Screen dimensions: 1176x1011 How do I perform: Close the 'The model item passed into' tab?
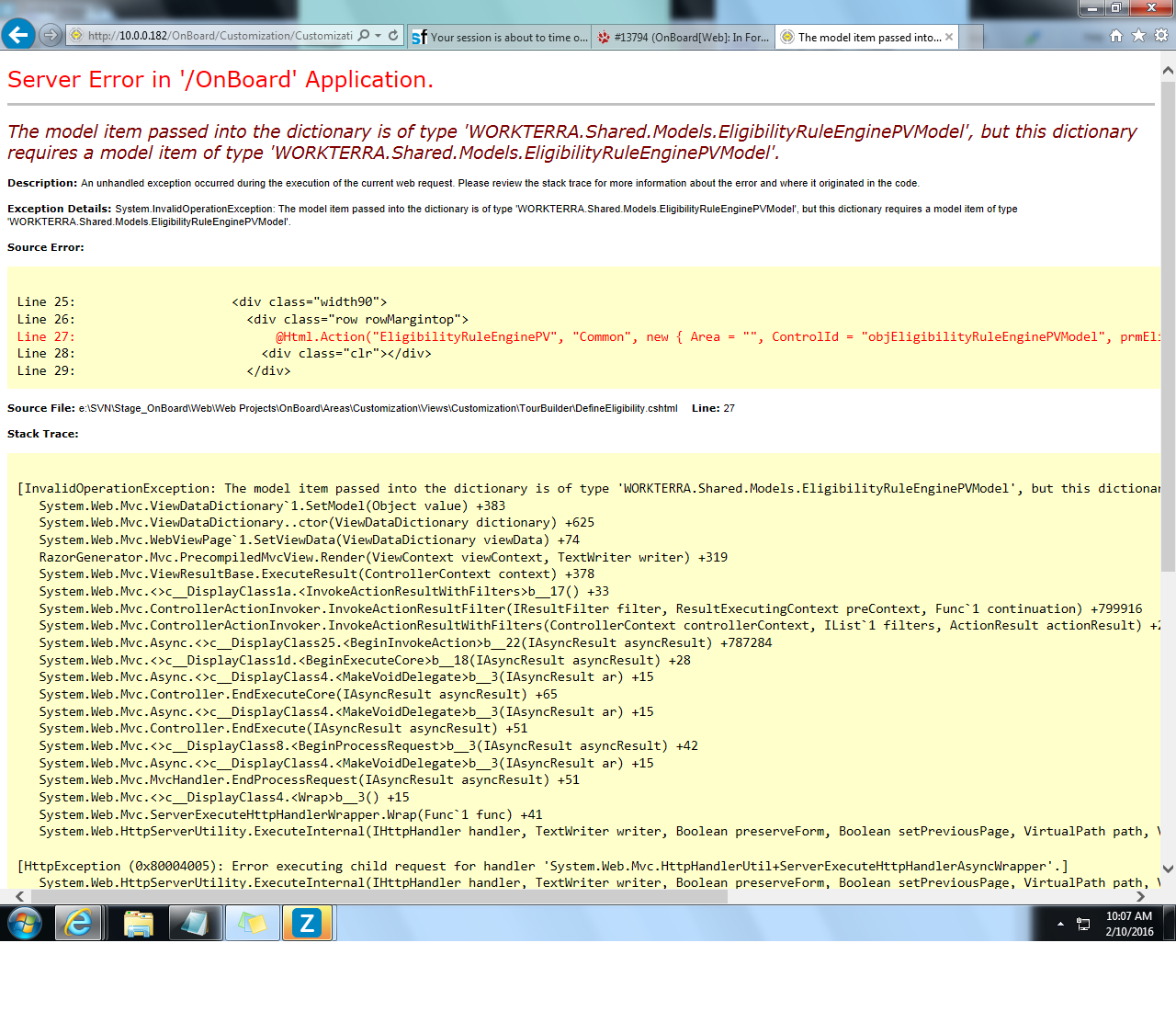[x=949, y=37]
